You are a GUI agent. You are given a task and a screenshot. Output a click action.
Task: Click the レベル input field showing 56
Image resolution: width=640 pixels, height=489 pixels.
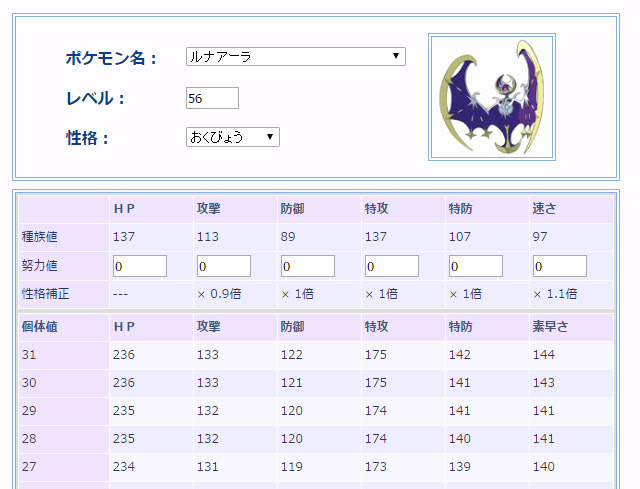pos(212,98)
